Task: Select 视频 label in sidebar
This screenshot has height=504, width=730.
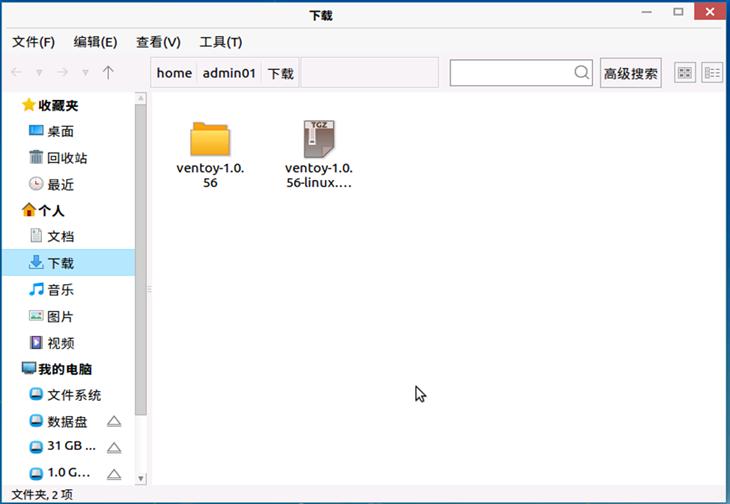Action: (x=61, y=343)
